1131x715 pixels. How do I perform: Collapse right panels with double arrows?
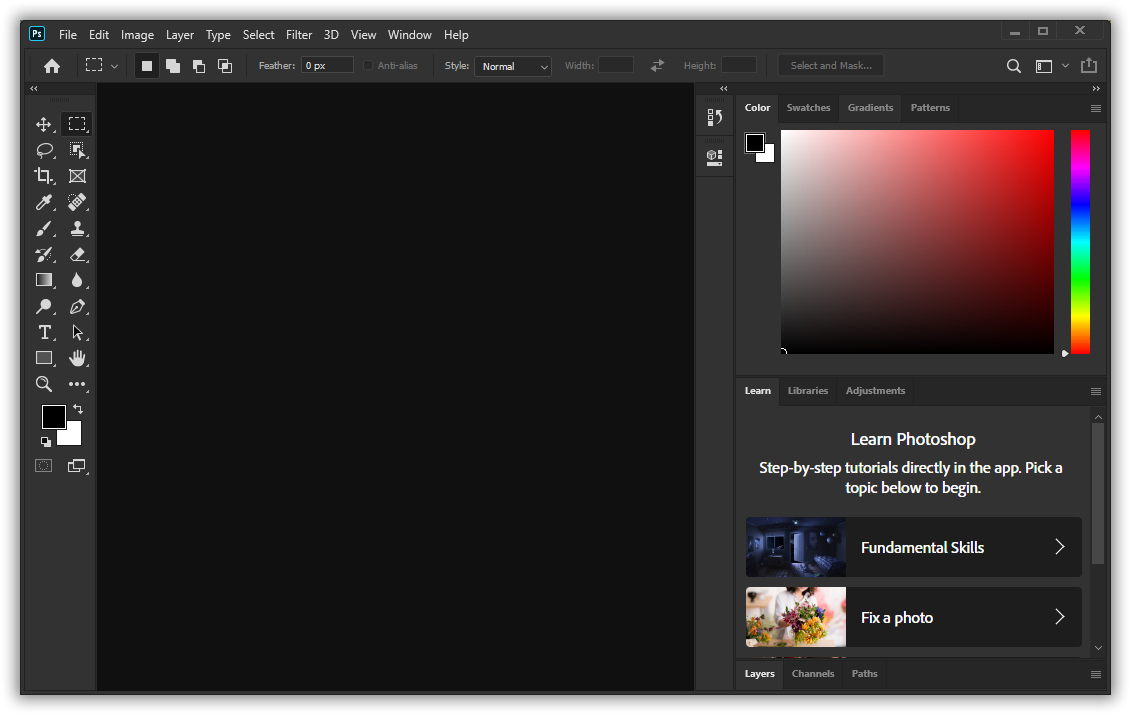(x=1096, y=88)
